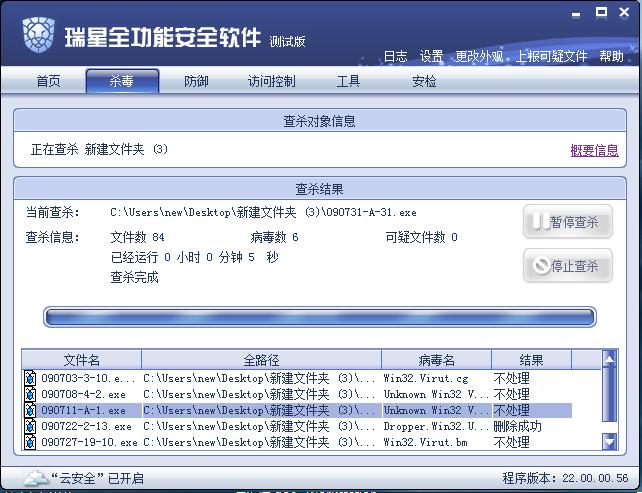Click 不处理 result in 090727-19-10.exe row
642x493 pixels.
[x=512, y=442]
